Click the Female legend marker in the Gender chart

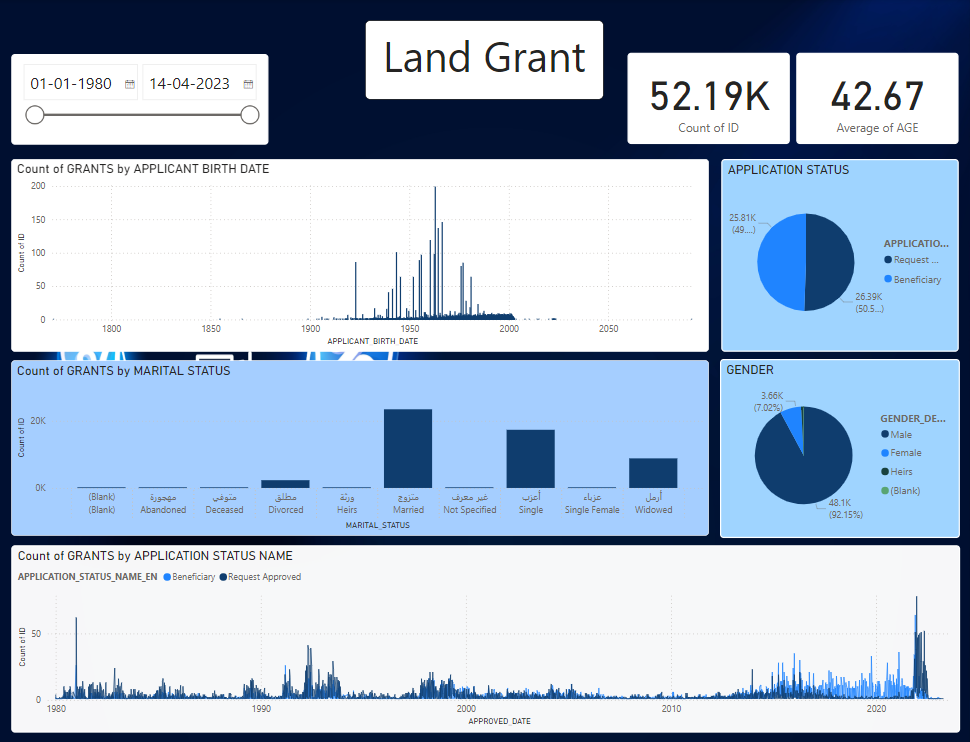tap(885, 453)
